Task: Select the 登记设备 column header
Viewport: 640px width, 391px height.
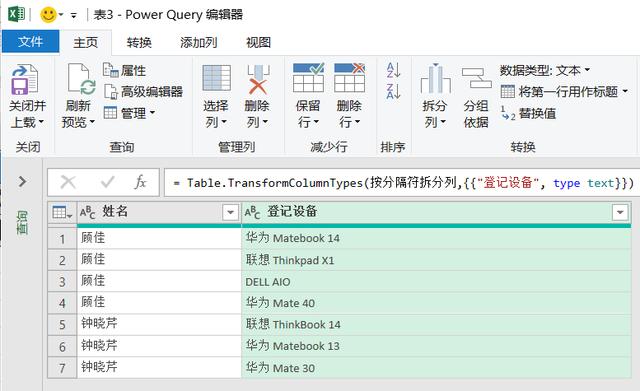Action: 436,212
